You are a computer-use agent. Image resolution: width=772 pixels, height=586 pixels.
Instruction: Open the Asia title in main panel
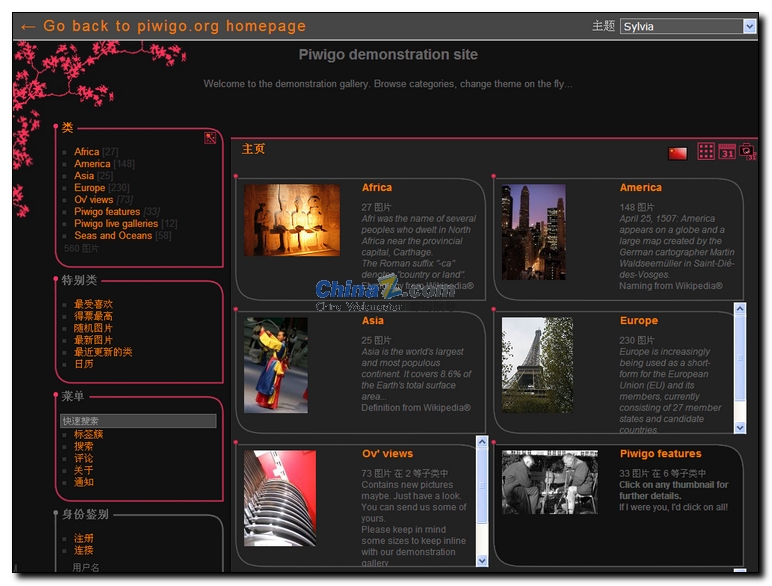click(x=373, y=321)
